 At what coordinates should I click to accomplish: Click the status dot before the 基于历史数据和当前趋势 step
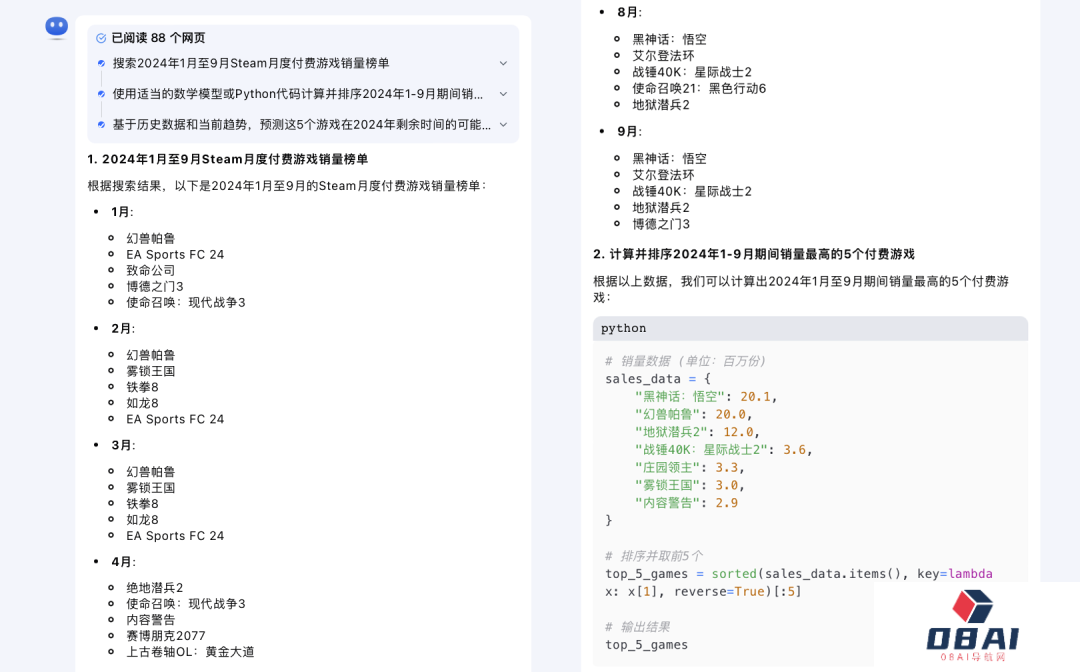pyautogui.click(x=101, y=125)
